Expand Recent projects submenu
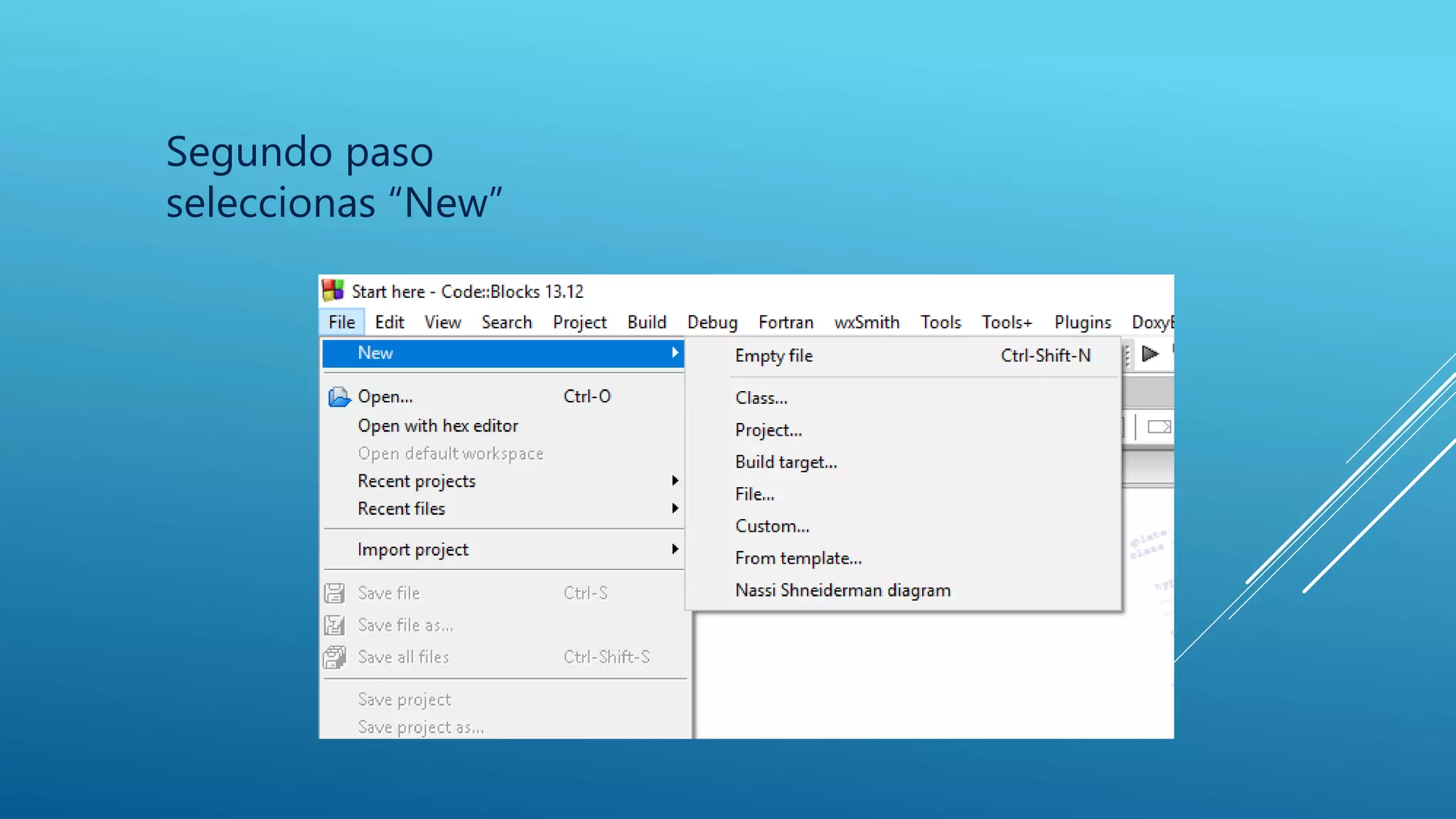The width and height of the screenshot is (1456, 819). (x=503, y=481)
